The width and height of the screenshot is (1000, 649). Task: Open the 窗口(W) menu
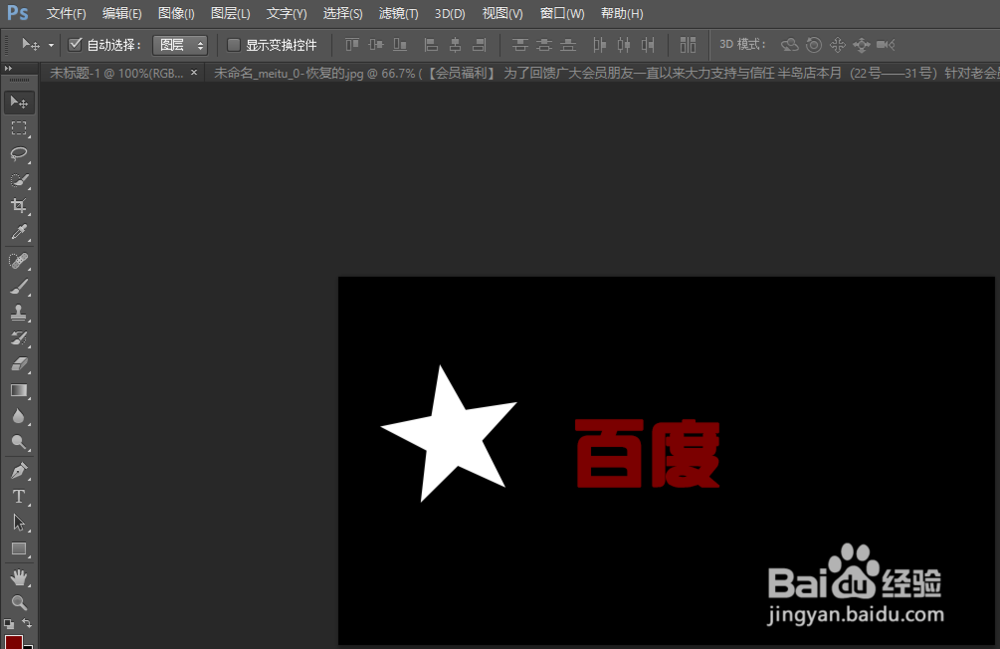point(562,13)
